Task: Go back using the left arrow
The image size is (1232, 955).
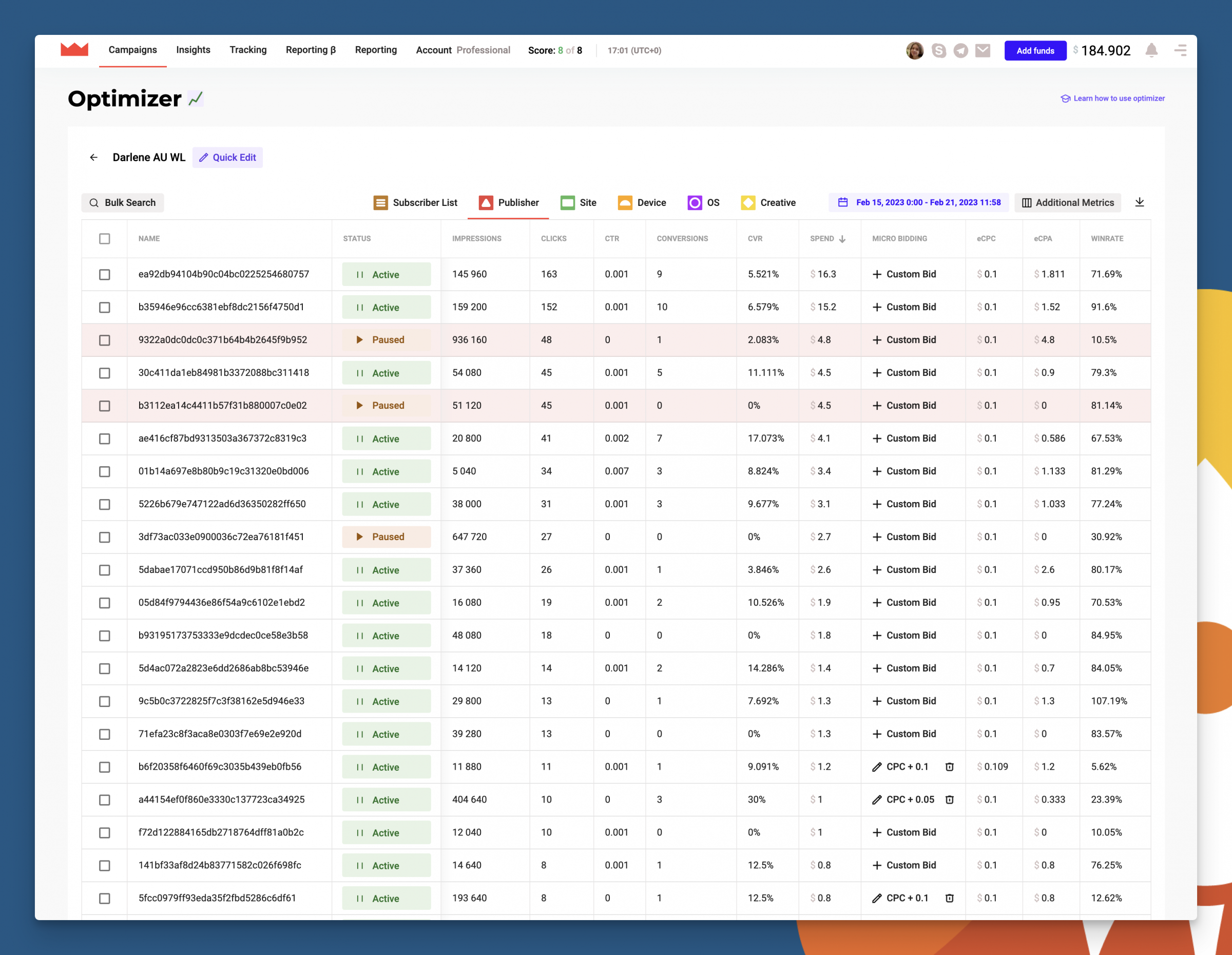Action: tap(93, 158)
